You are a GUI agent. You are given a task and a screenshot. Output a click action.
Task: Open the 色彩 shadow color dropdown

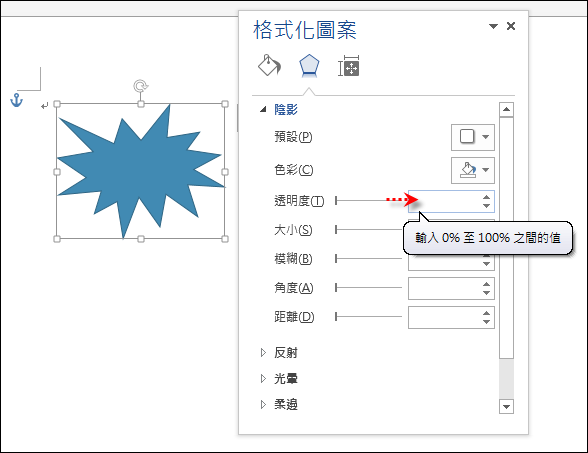point(472,170)
